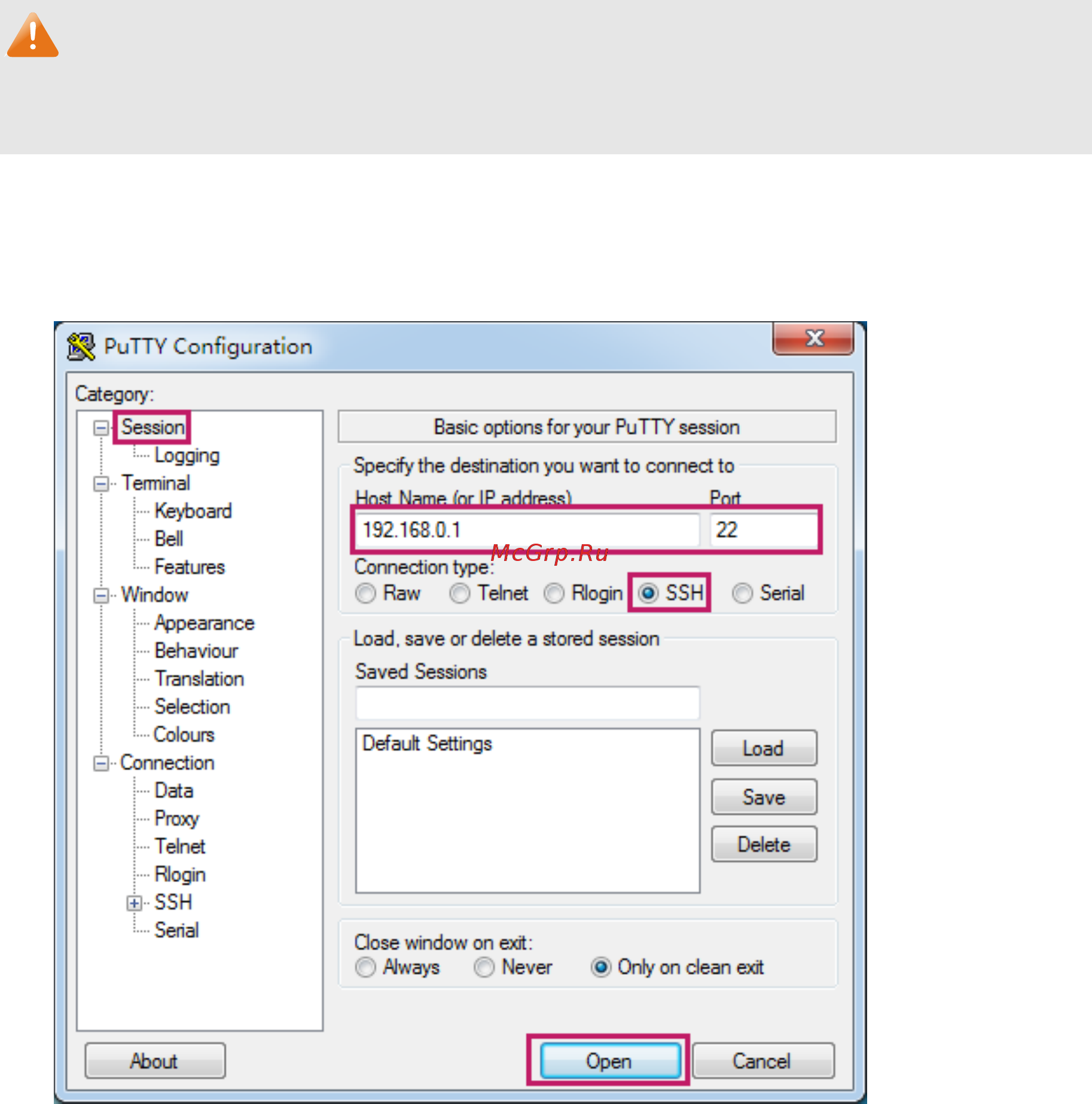Image resolution: width=1092 pixels, height=1104 pixels.
Task: Close the PuTTY Configuration window
Action: 813,338
